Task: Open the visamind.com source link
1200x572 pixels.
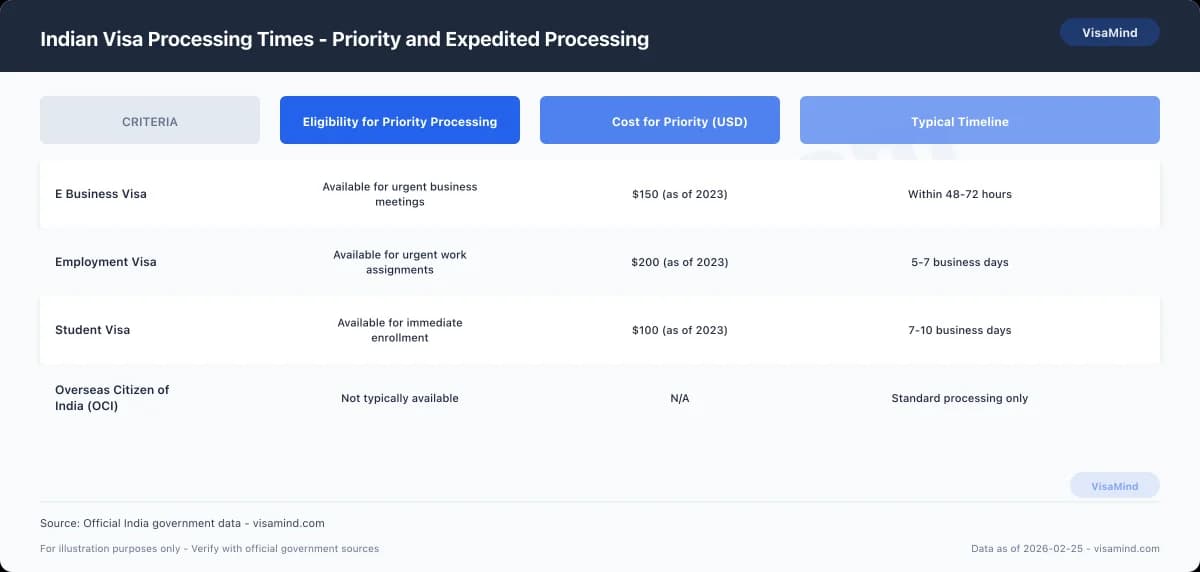Action: click(x=287, y=523)
